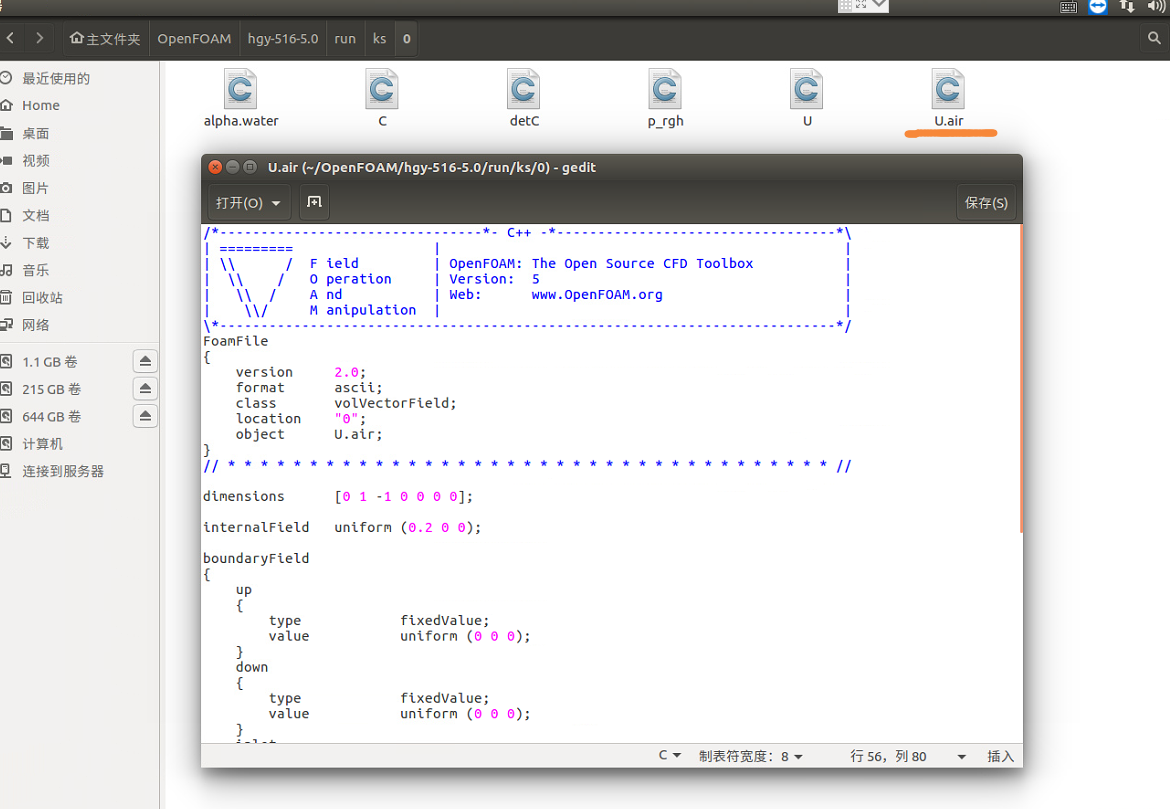Image resolution: width=1170 pixels, height=809 pixels.
Task: Click gedit vertical scrollbar
Action: [1020, 378]
